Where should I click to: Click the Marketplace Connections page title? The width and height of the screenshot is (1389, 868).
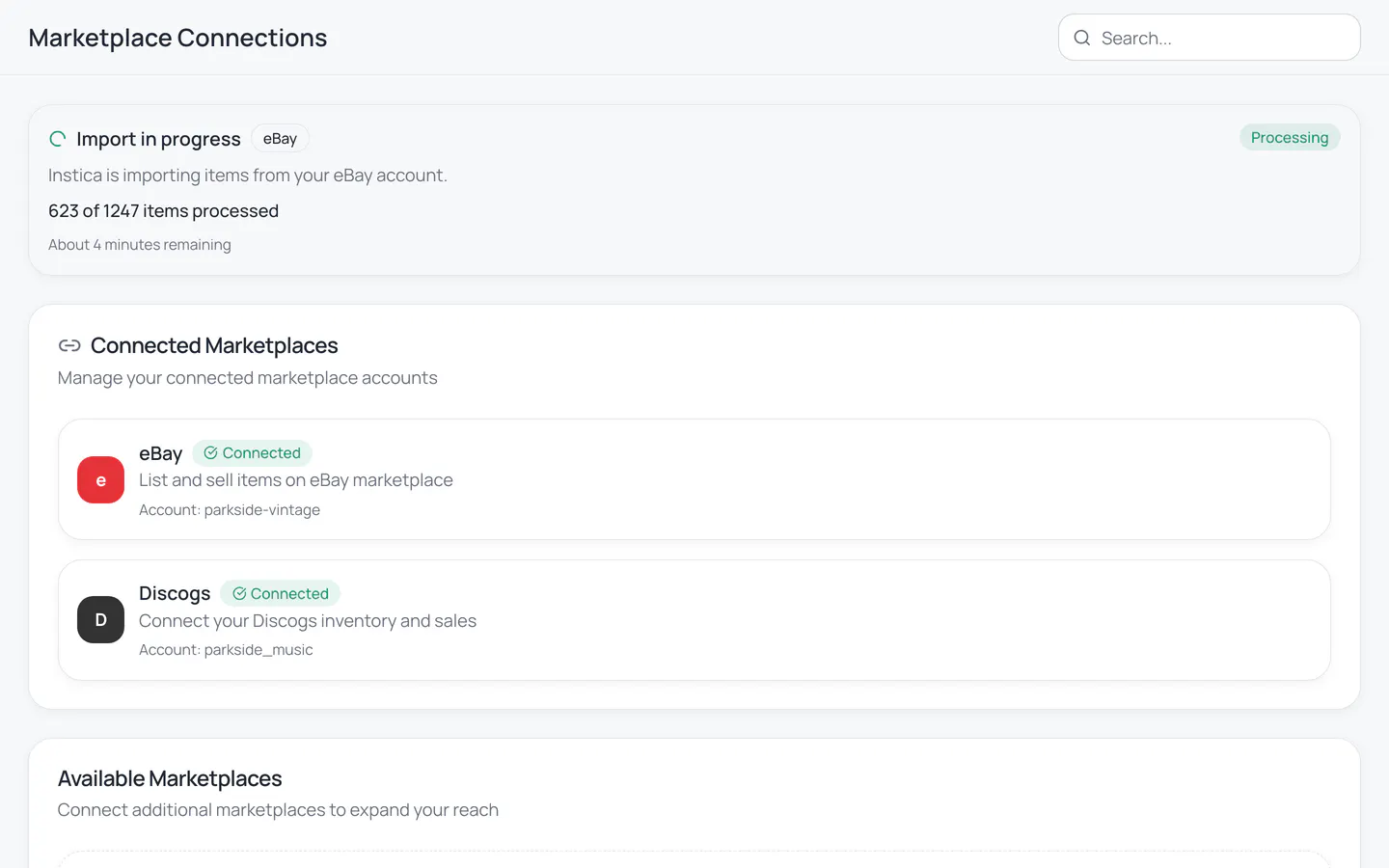tap(177, 38)
